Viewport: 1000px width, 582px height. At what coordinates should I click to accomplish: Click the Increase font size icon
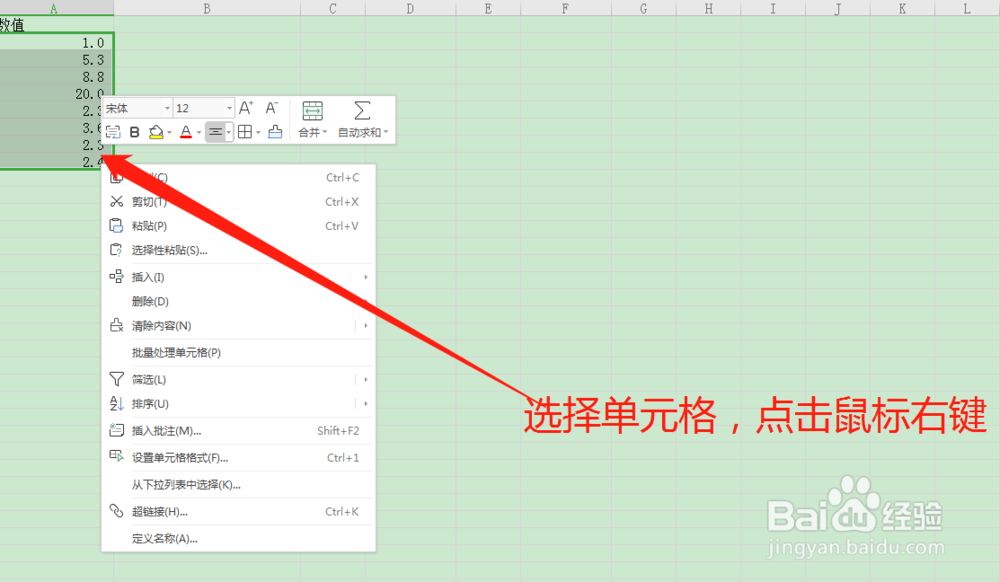click(x=245, y=107)
